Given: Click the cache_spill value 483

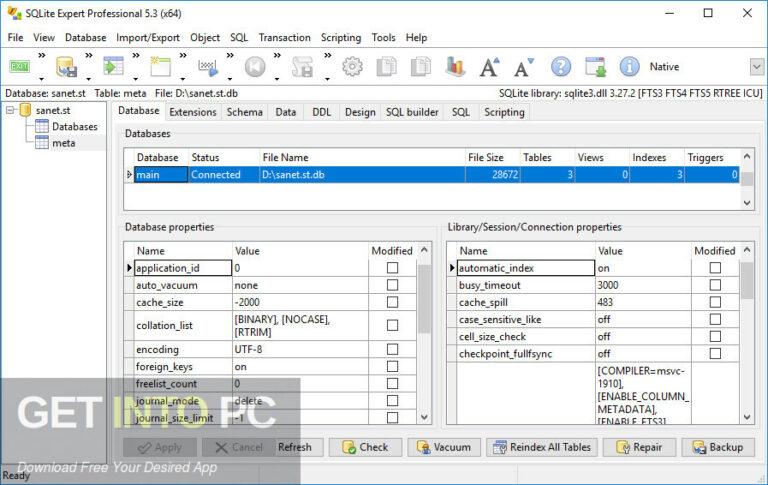Looking at the screenshot, I should click(643, 302).
